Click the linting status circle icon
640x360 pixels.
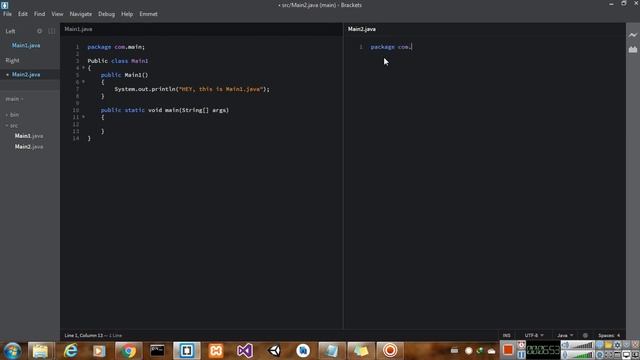tap(585, 335)
